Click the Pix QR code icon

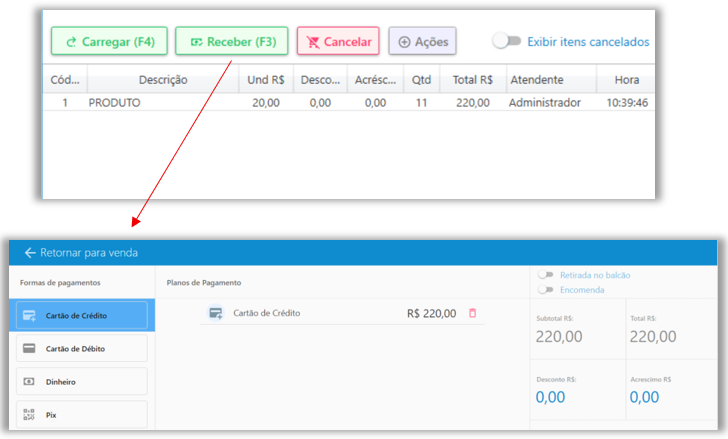click(x=29, y=414)
